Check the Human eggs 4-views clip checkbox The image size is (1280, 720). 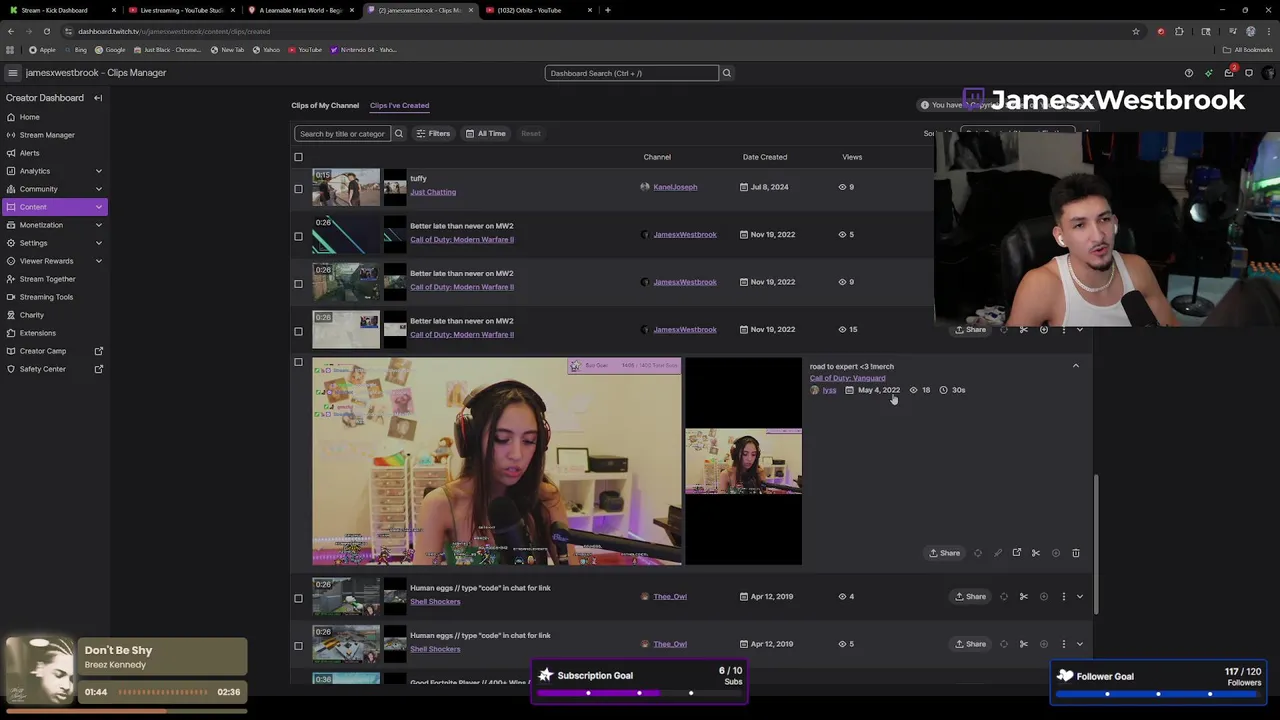(298, 598)
